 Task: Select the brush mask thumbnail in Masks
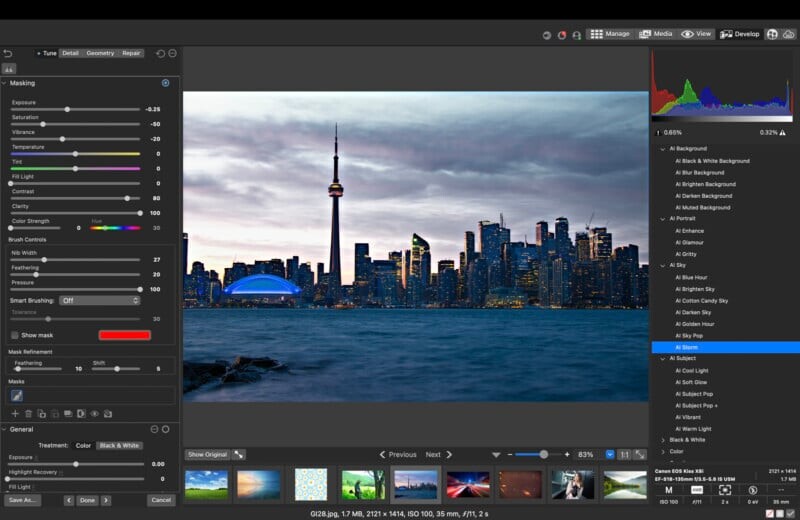[x=17, y=395]
